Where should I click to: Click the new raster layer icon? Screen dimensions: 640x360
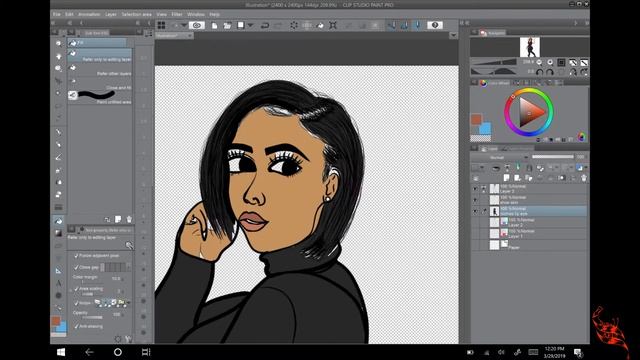(x=507, y=178)
